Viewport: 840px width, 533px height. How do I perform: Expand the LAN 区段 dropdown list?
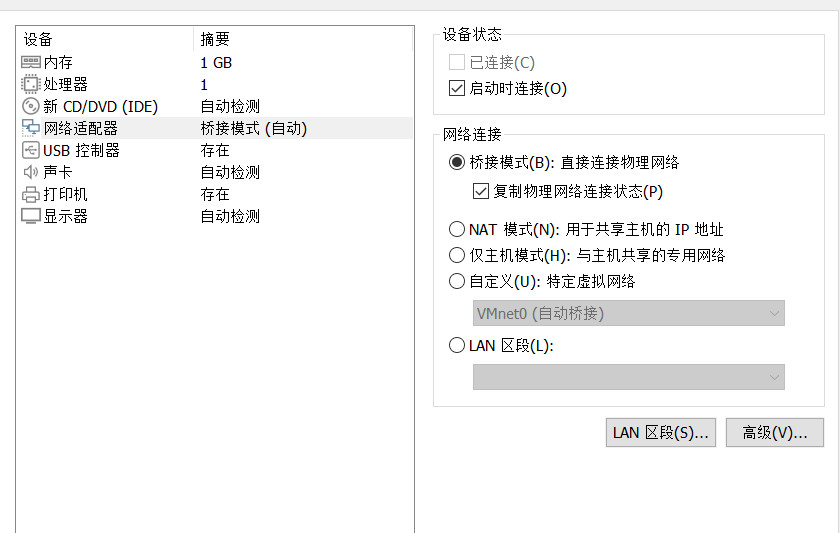[628, 377]
